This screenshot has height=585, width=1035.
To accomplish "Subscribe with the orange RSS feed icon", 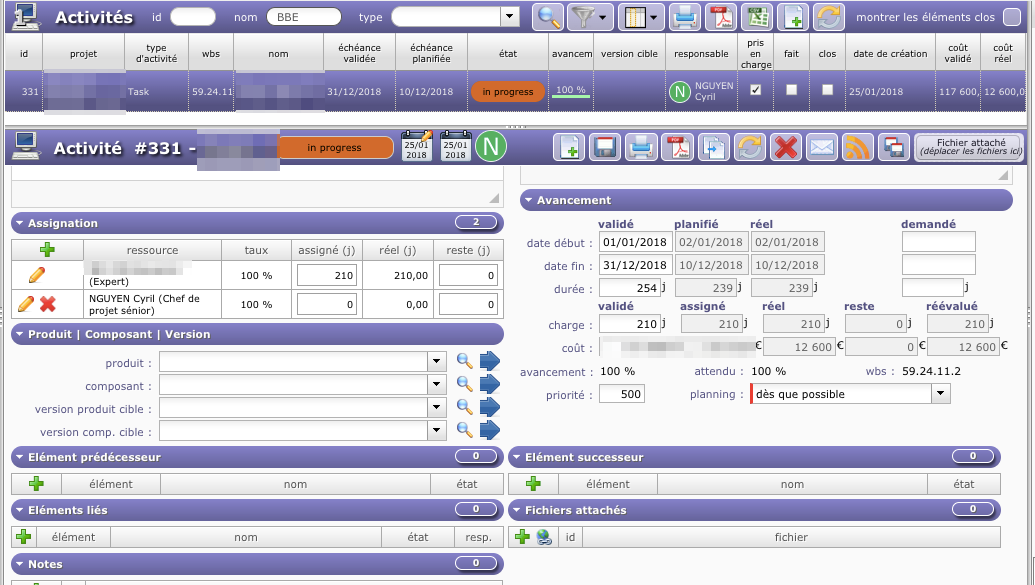I will click(857, 147).
